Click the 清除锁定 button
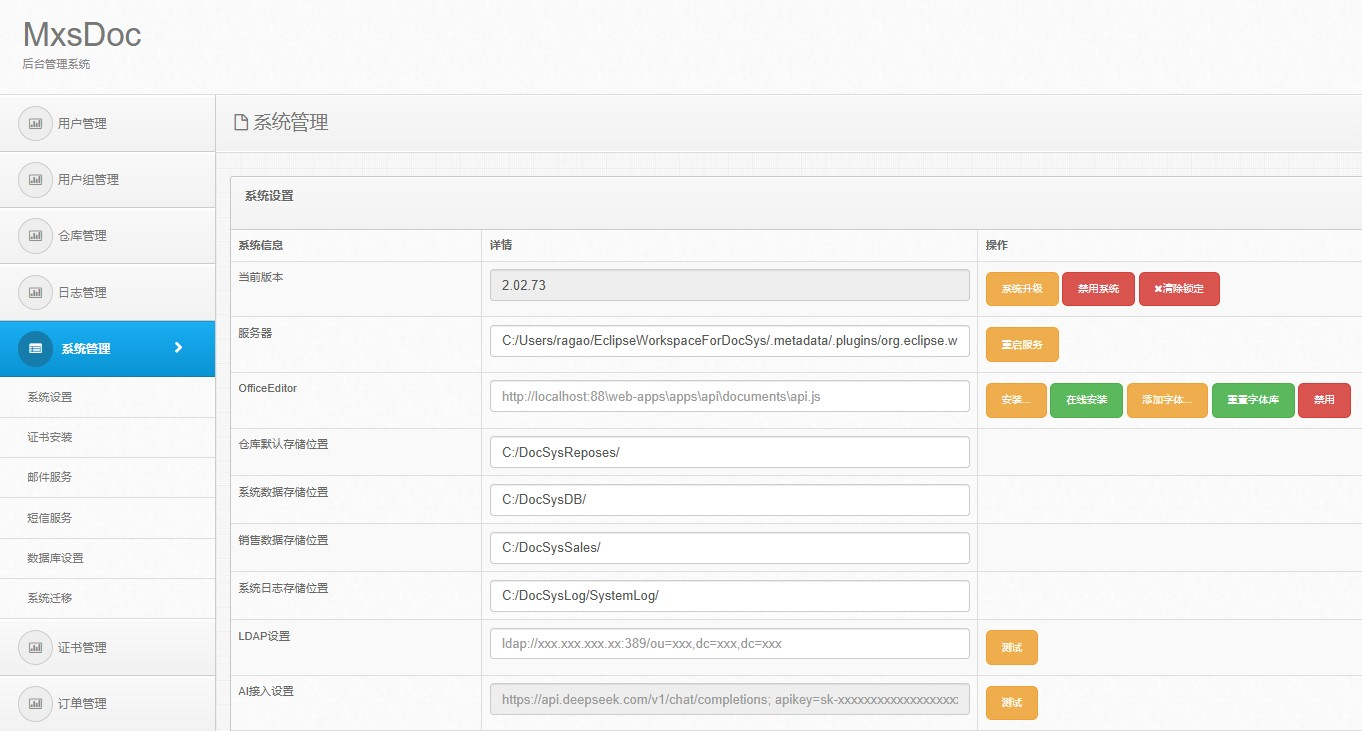 [x=1179, y=289]
